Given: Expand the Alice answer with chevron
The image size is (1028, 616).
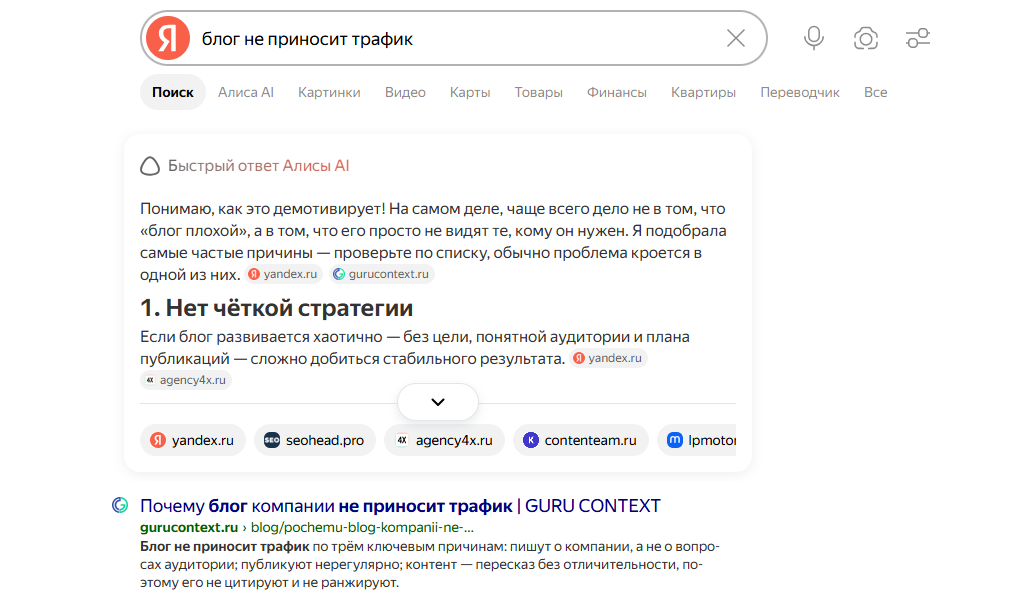Looking at the screenshot, I should (438, 402).
